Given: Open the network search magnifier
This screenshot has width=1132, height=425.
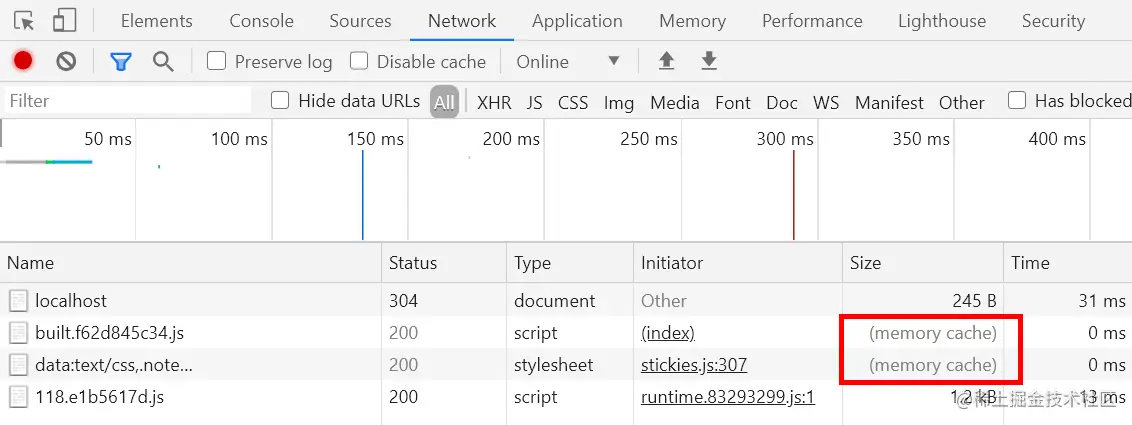Looking at the screenshot, I should (163, 61).
